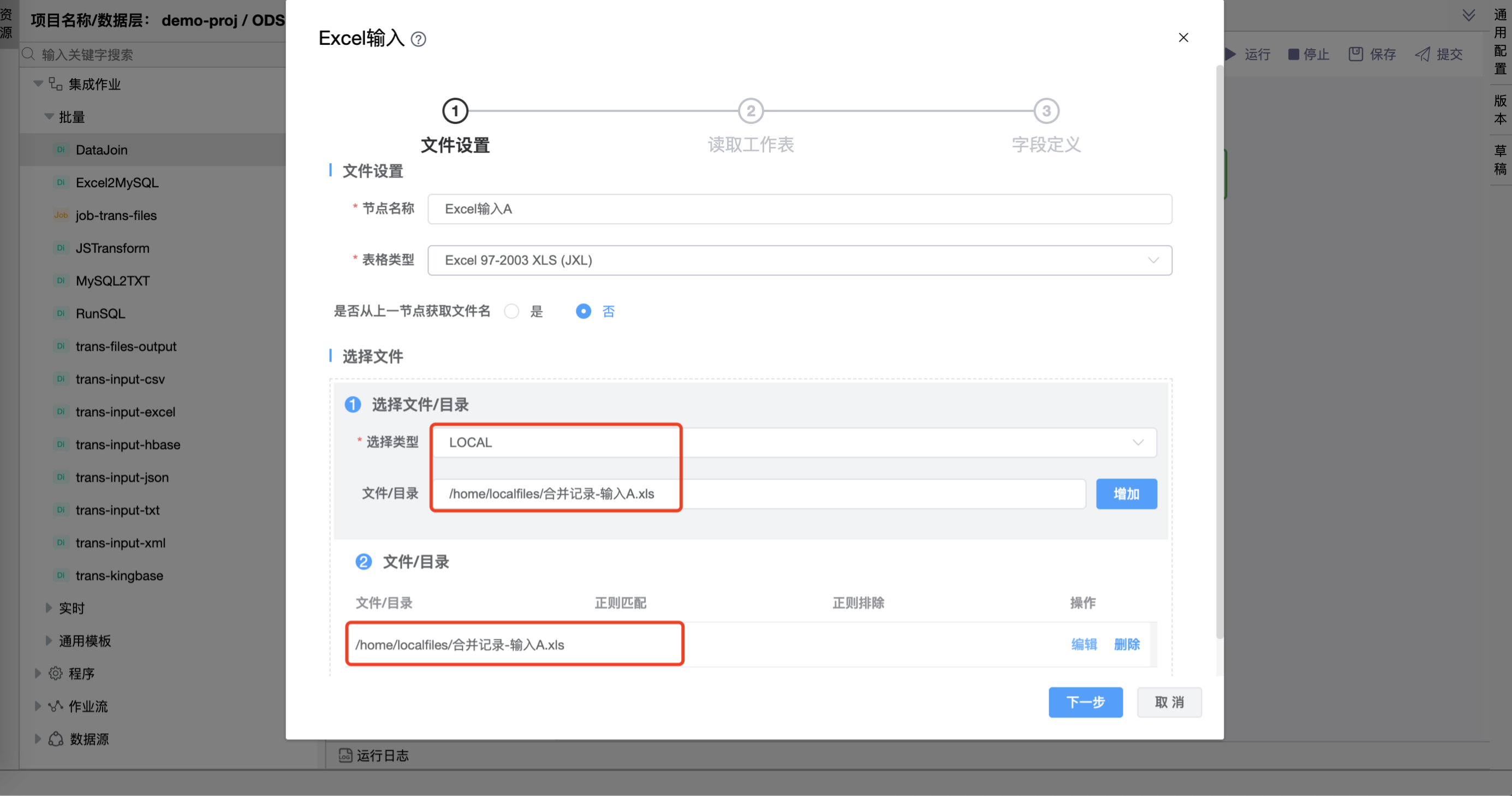Viewport: 1512px width, 796px height.
Task: Go to step 2 读取工作表
Action: [750, 111]
